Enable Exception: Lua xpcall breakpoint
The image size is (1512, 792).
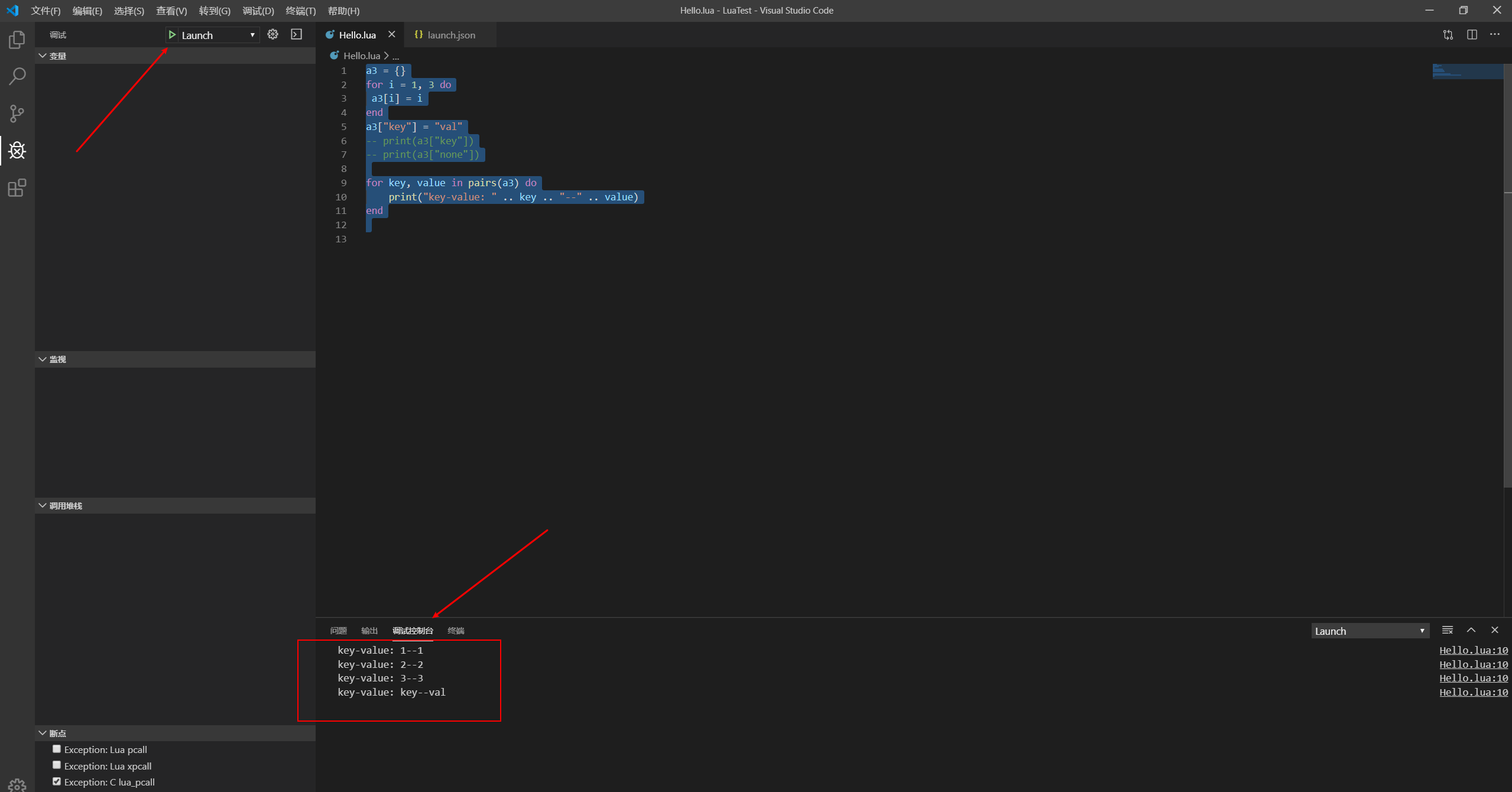tap(56, 764)
